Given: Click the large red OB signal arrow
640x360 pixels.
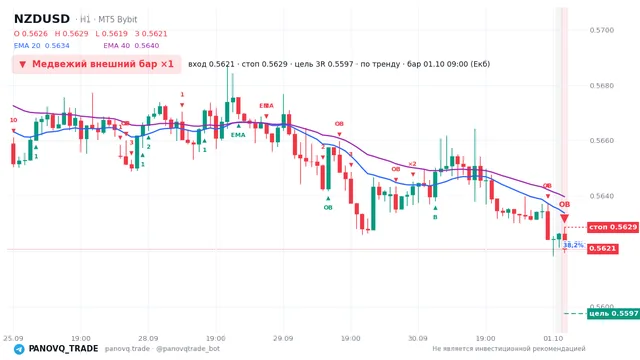Looking at the screenshot, I should pos(564,219).
